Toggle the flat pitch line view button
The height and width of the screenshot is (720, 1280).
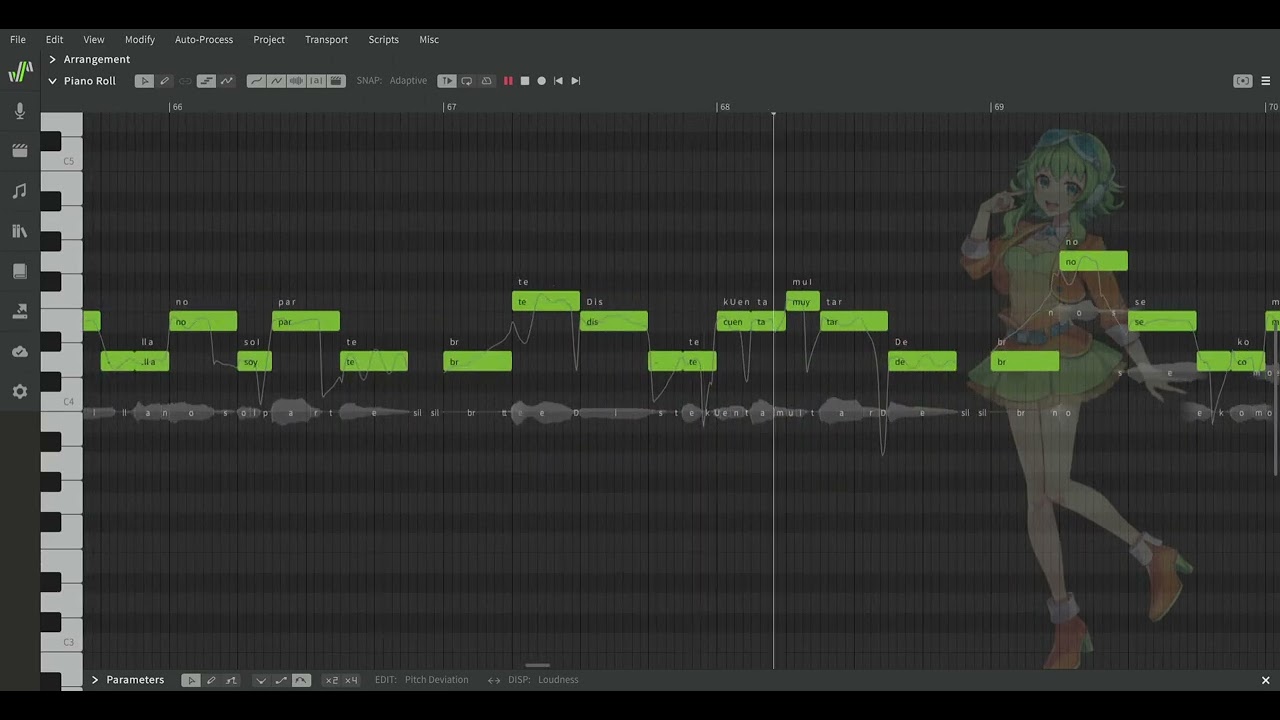(x=256, y=81)
